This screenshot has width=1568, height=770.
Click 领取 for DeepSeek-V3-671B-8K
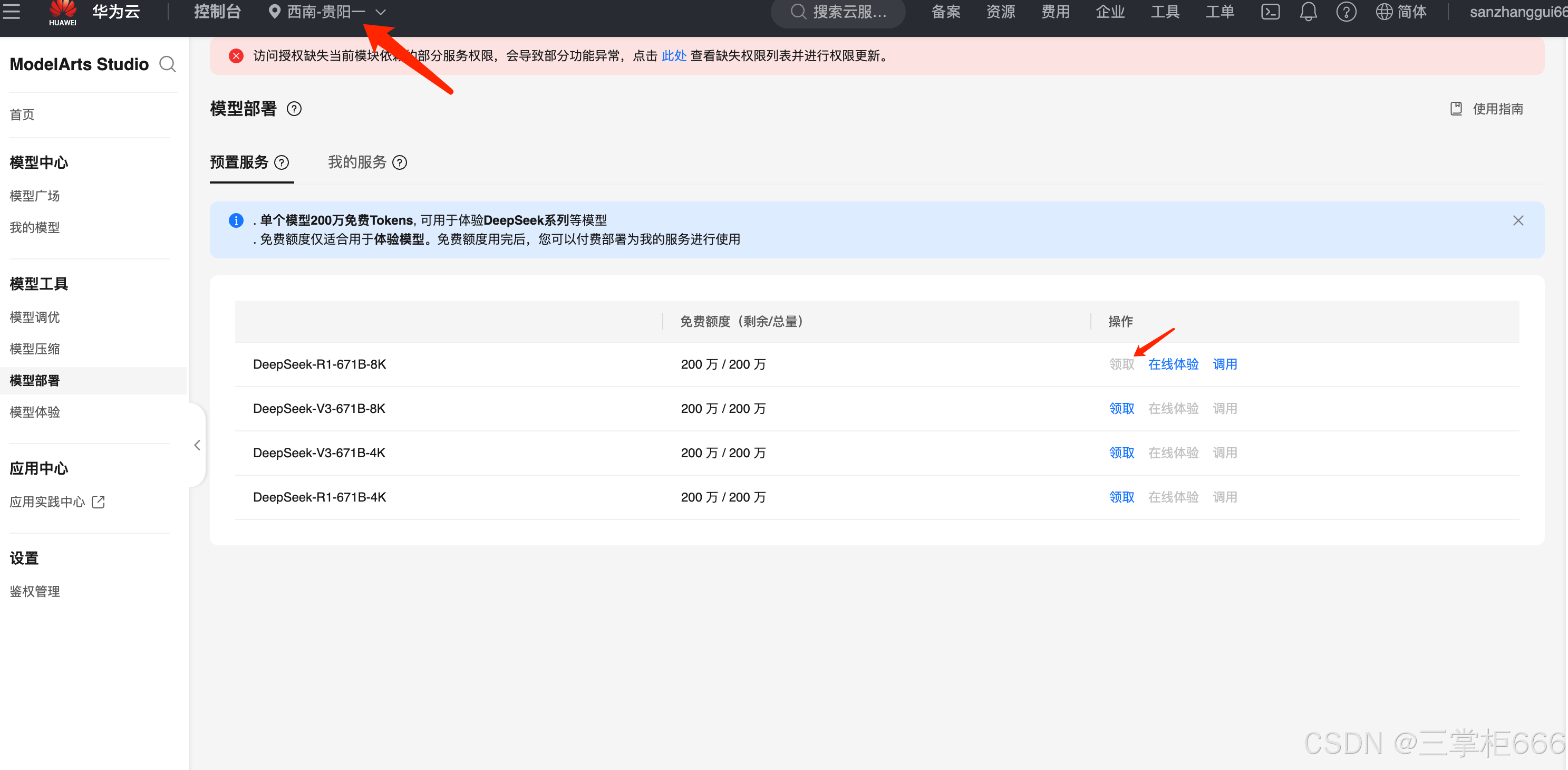pyautogui.click(x=1121, y=408)
